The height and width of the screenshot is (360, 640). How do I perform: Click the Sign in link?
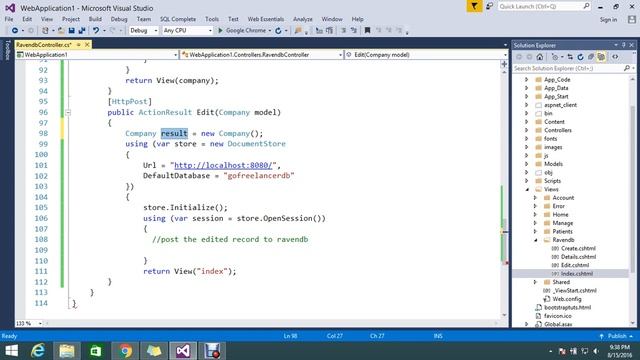pos(608,20)
